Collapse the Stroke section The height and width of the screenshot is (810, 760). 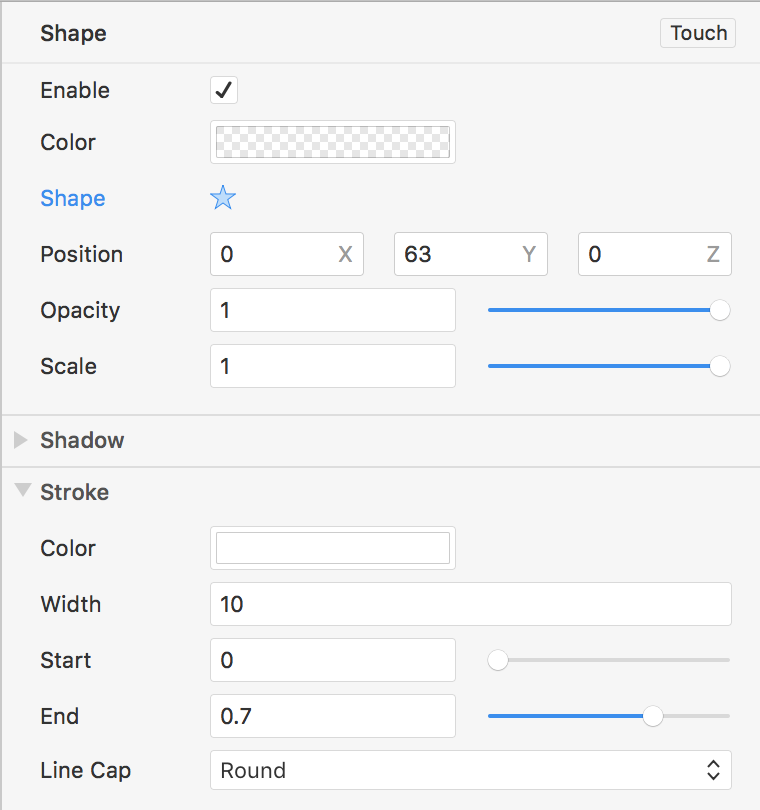click(21, 491)
